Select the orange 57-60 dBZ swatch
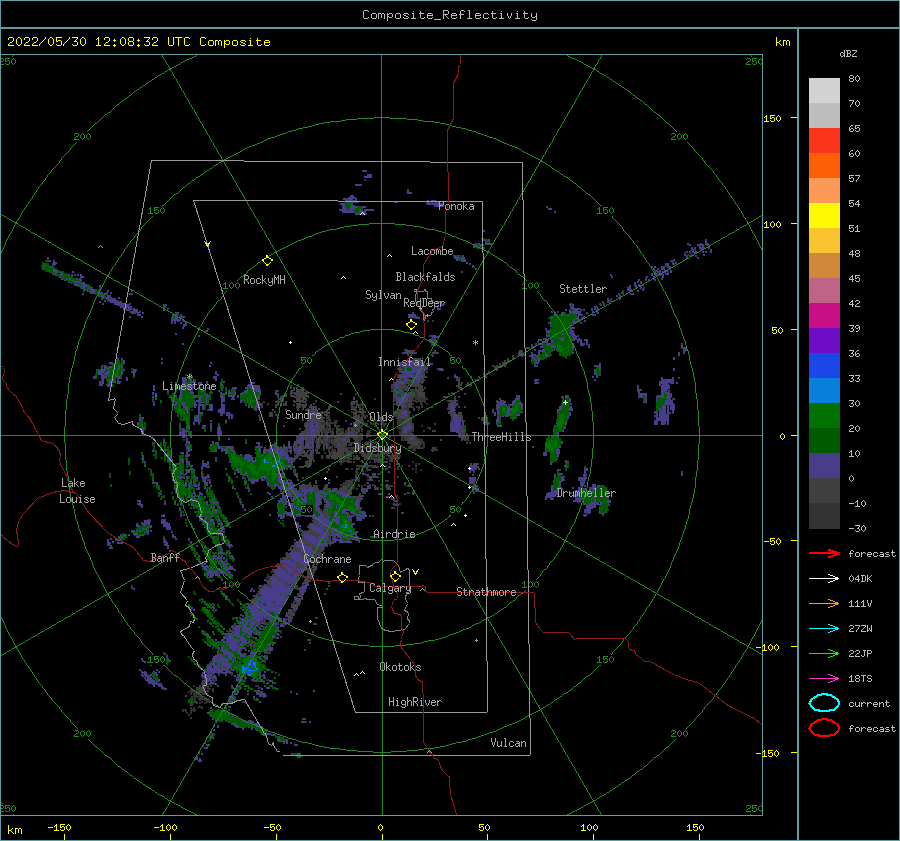Image resolution: width=900 pixels, height=841 pixels. coord(824,166)
